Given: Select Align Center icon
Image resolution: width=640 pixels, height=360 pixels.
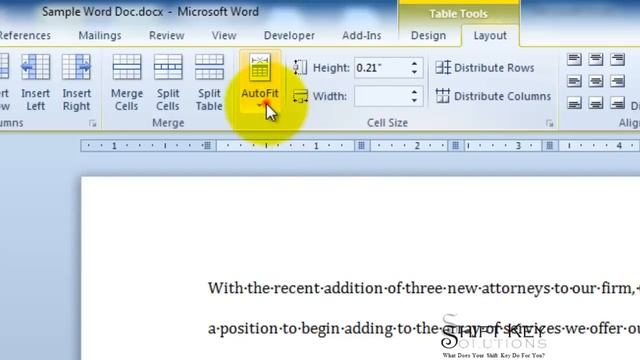Looking at the screenshot, I should pyautogui.click(x=596, y=81).
